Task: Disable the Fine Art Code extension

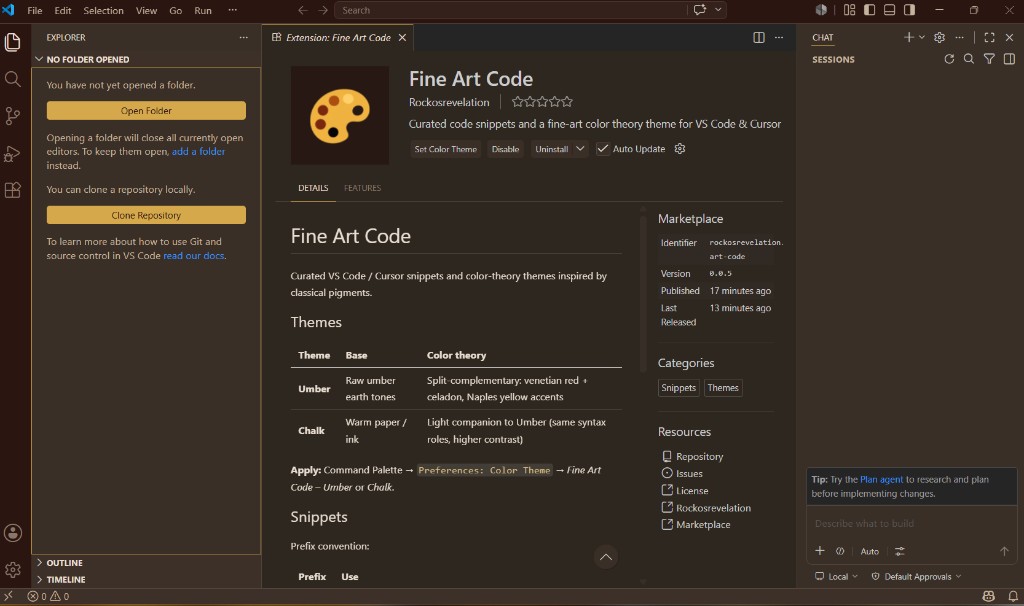Action: [505, 149]
